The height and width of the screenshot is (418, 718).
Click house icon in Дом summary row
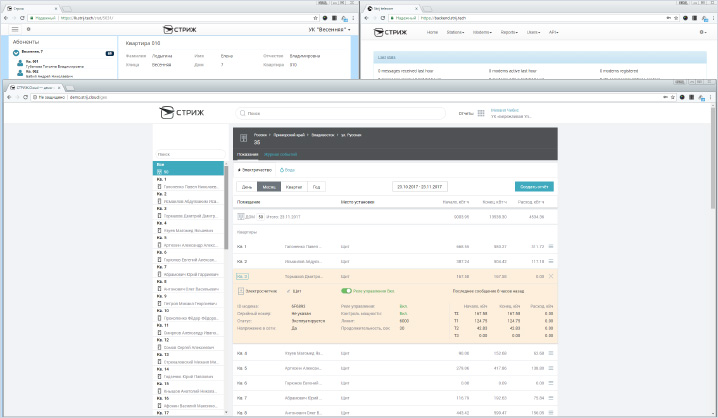pyautogui.click(x=240, y=217)
